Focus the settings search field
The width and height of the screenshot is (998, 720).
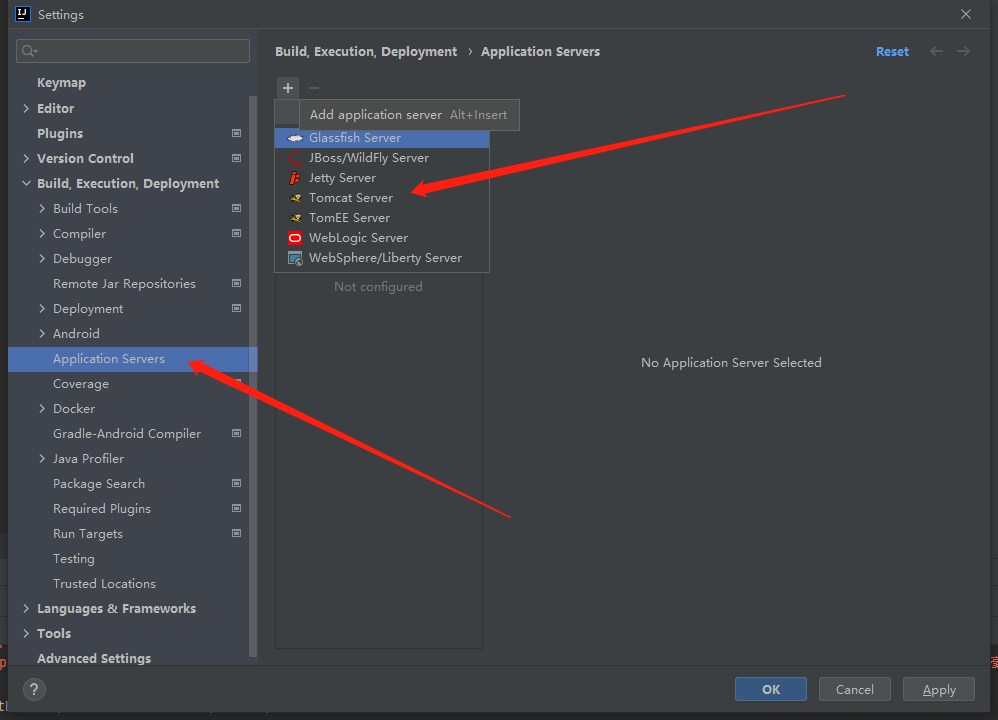click(x=133, y=51)
